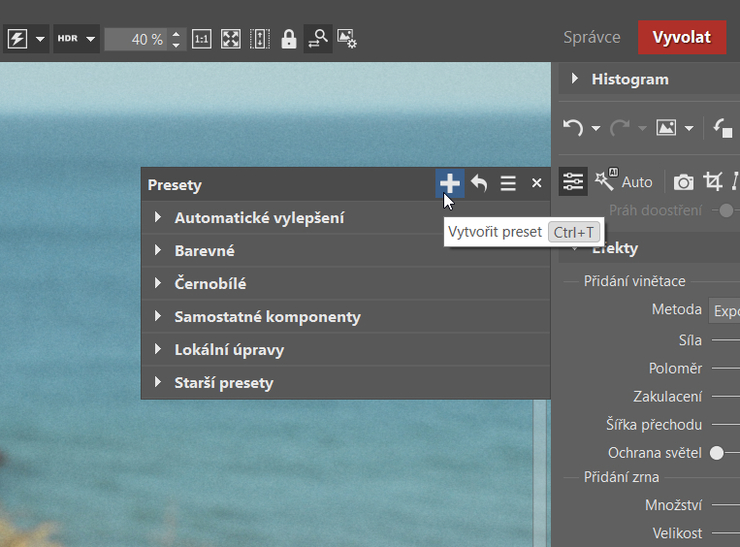Toggle the Ochrana světel slider handle
740x547 pixels.
coord(717,453)
